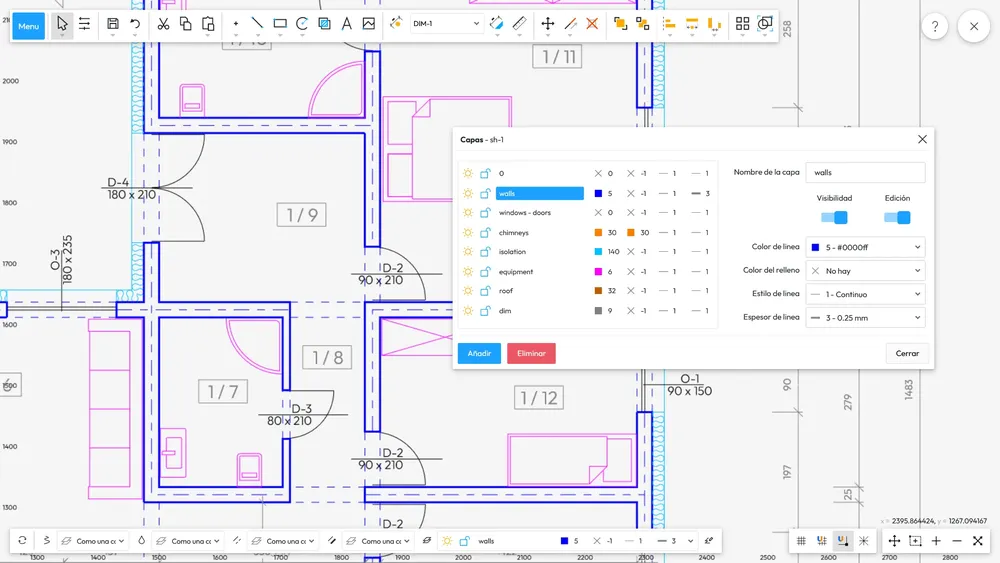This screenshot has height=563, width=1000.
Task: Select the move arrows tool
Action: [548, 24]
